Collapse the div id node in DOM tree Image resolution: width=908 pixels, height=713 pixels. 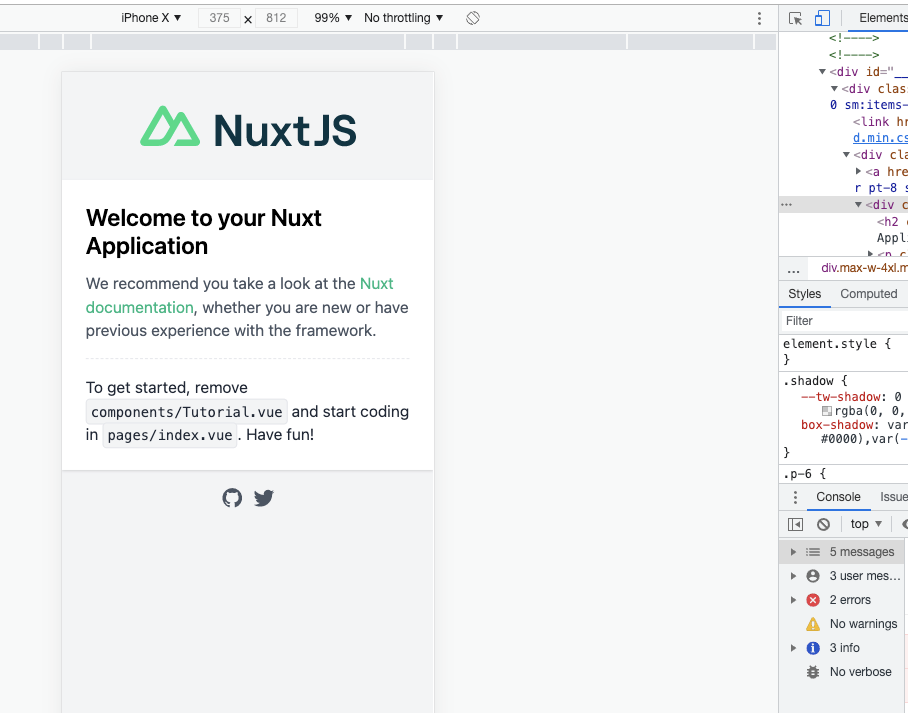click(822, 72)
